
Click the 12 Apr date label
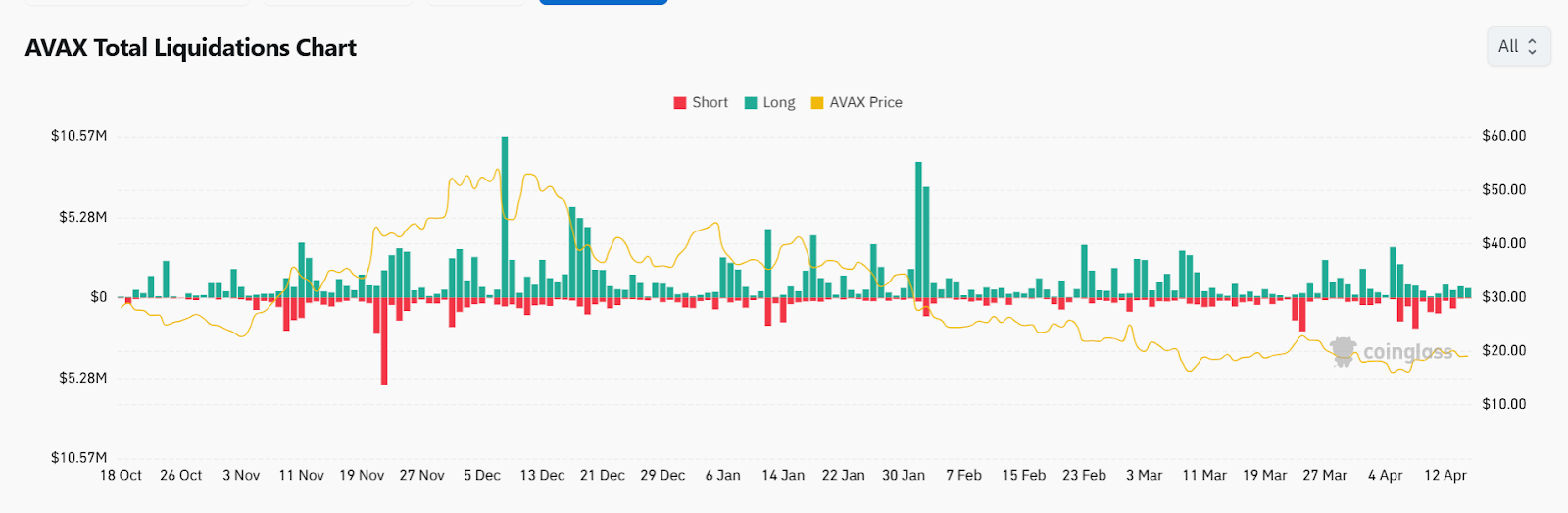(x=1445, y=475)
